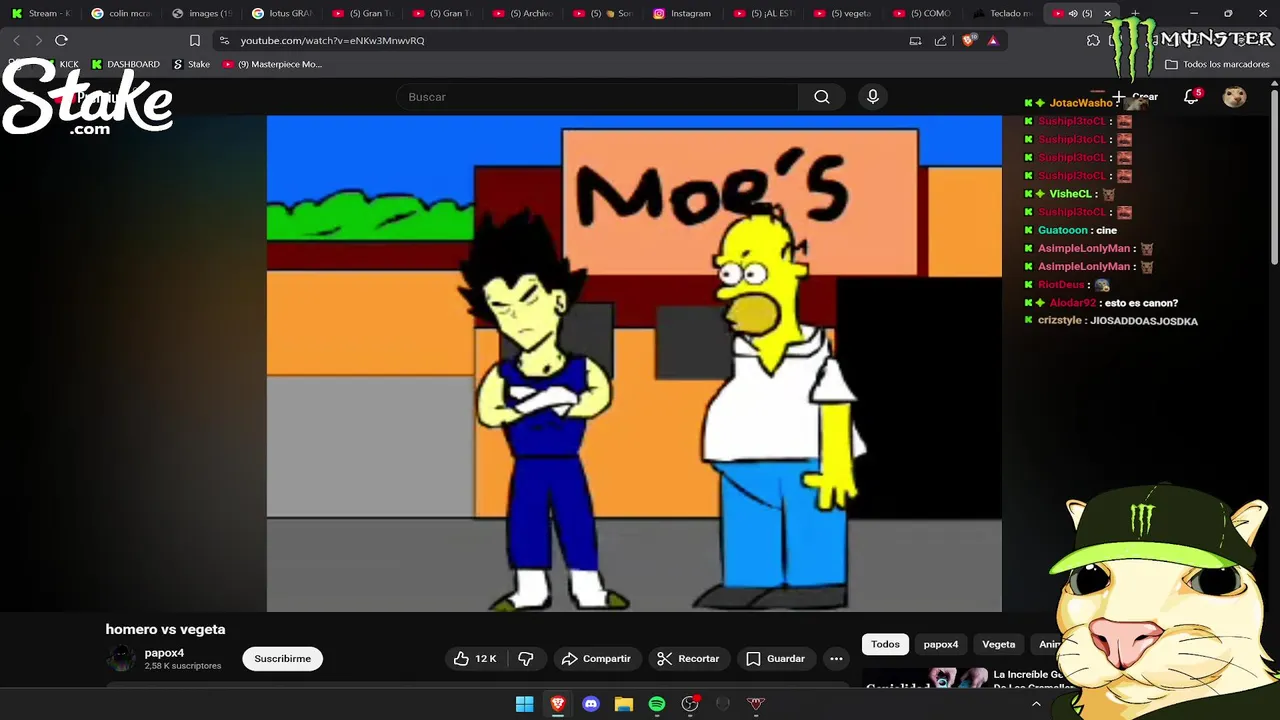Image resolution: width=1280 pixels, height=720 pixels.
Task: Open Brave Rewards triangle icon
Action: pos(993,40)
